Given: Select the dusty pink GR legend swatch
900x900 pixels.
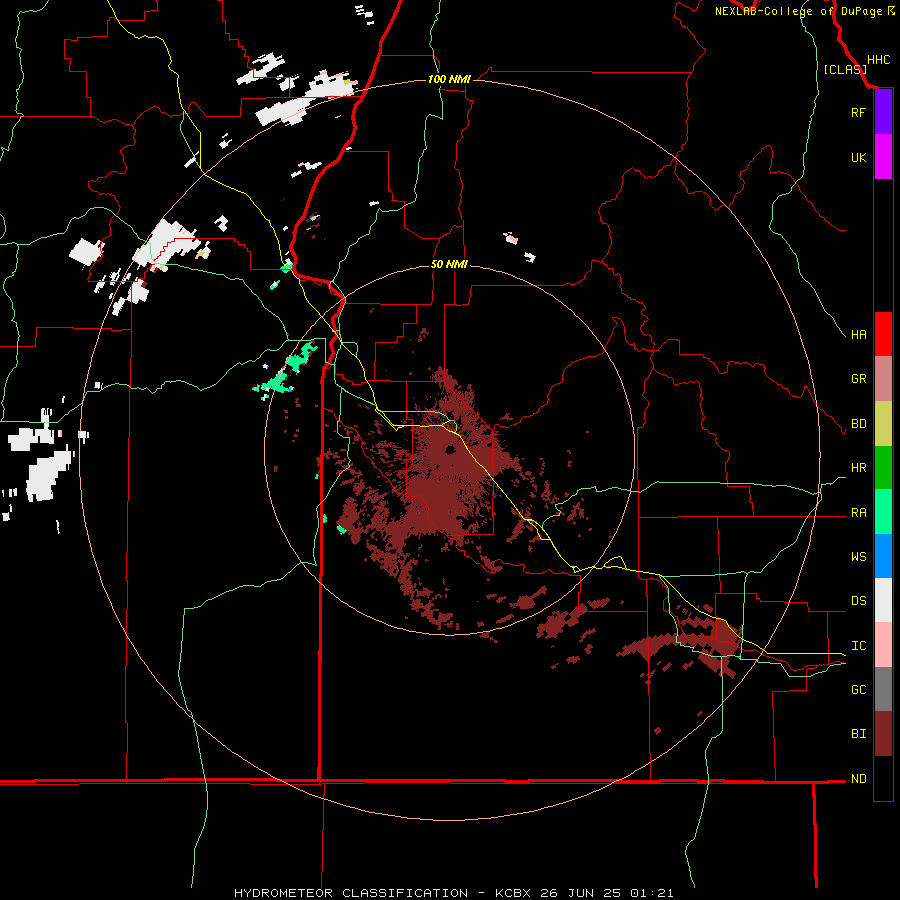Looking at the screenshot, I should coord(883,379).
